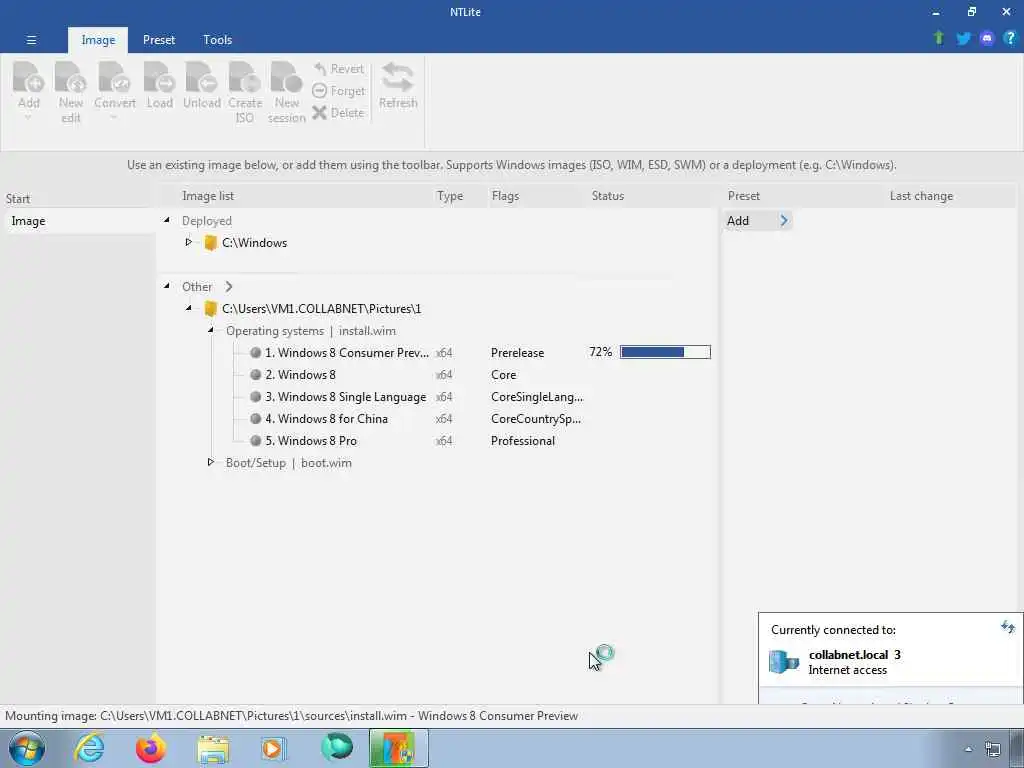Open the Convert dropdown arrow

coord(114,118)
